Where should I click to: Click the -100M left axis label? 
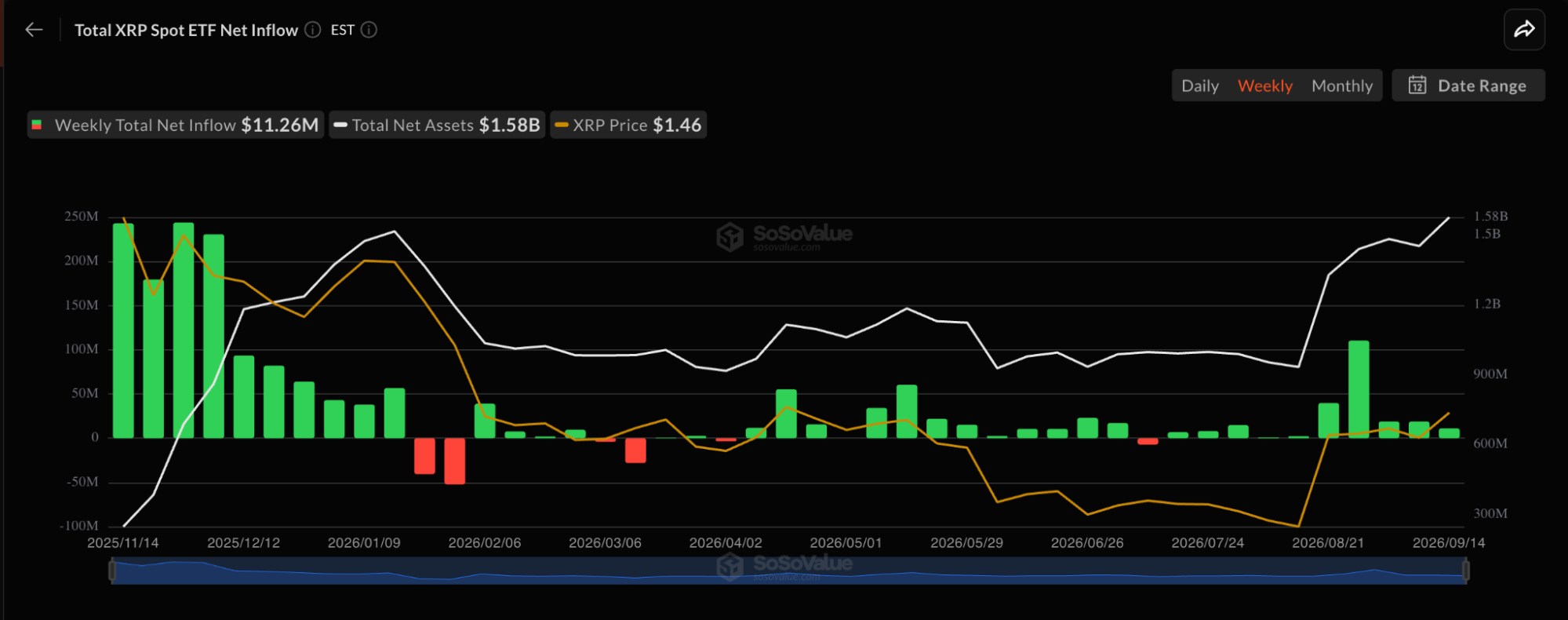[x=79, y=526]
